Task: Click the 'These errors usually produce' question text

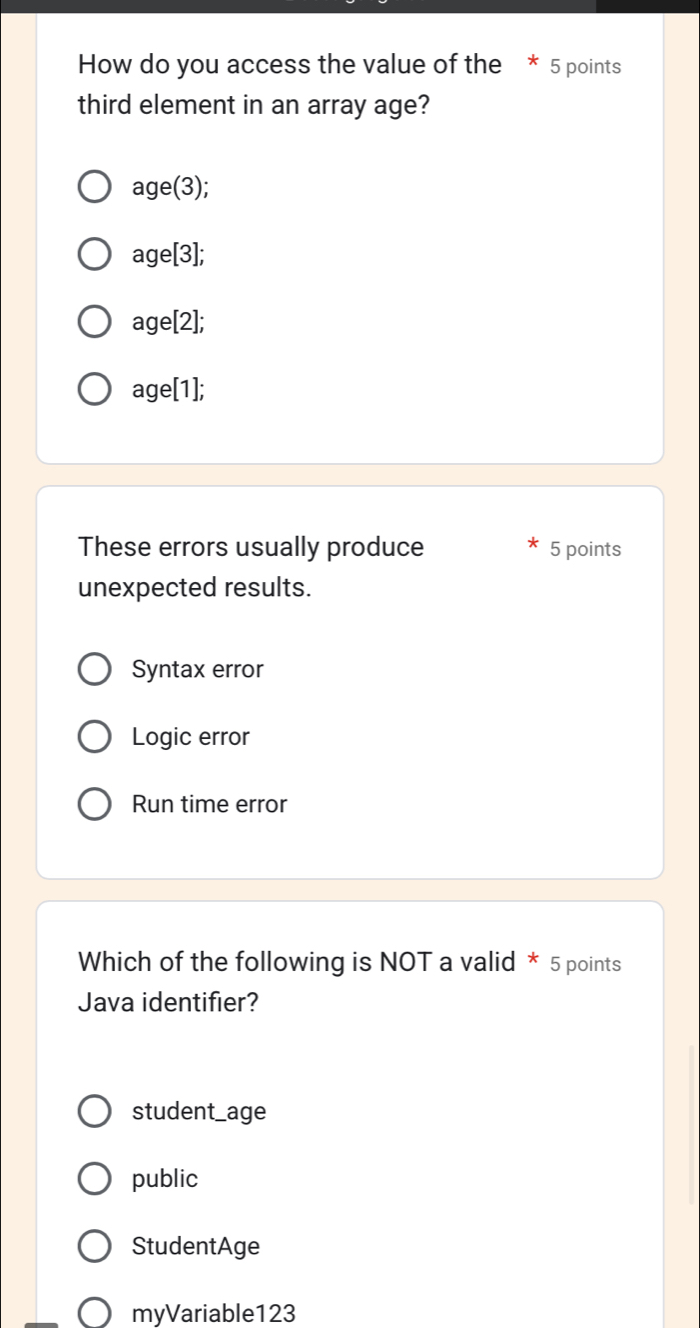Action: point(251,567)
